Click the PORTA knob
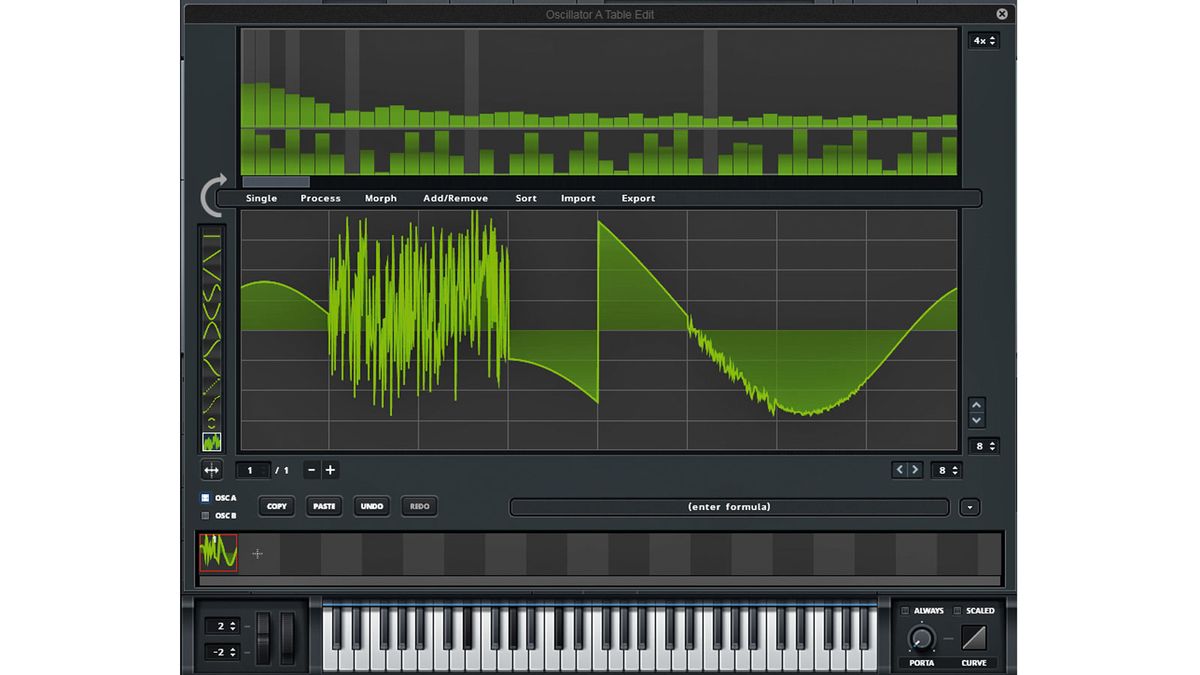 click(921, 638)
